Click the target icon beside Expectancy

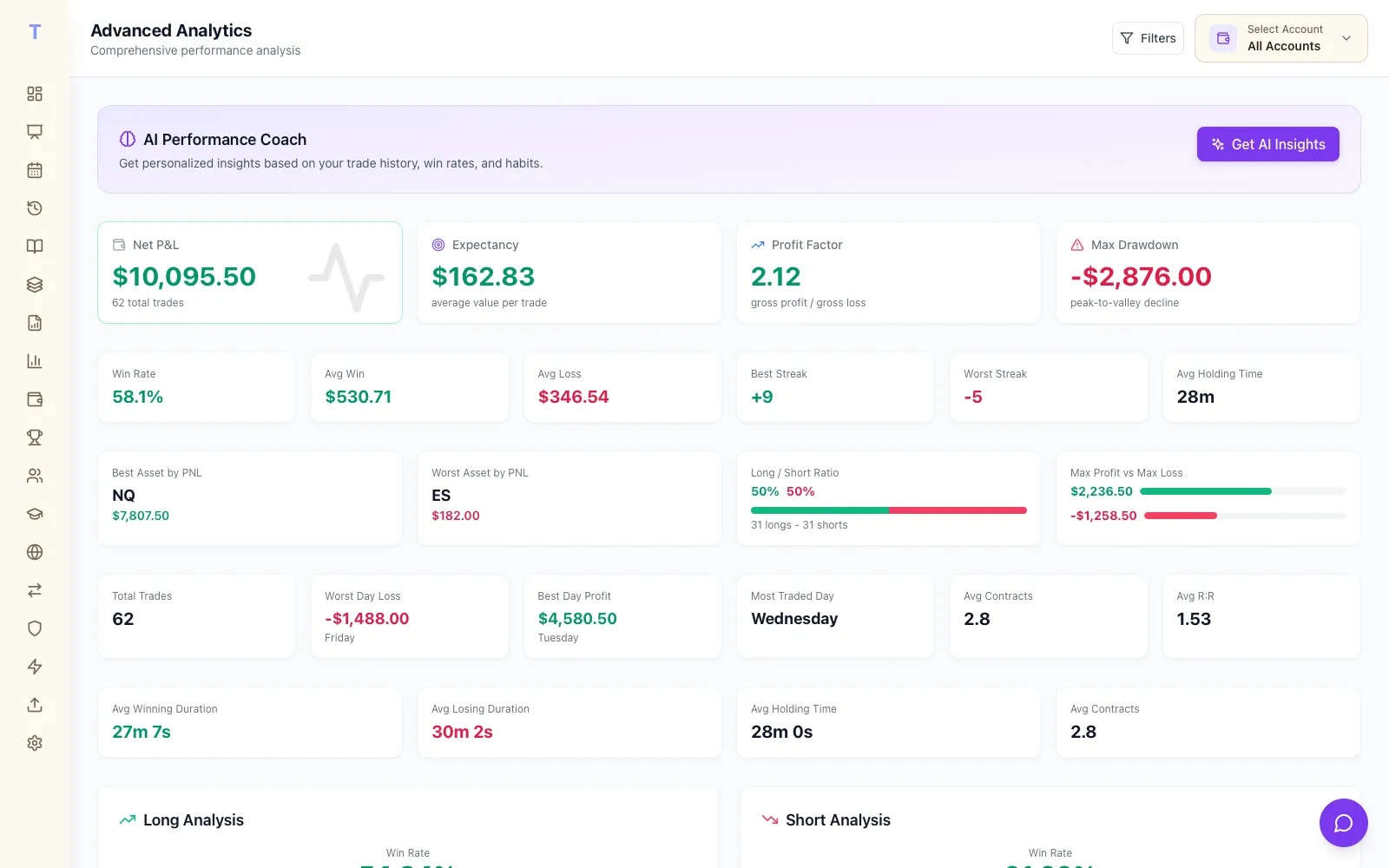click(438, 245)
